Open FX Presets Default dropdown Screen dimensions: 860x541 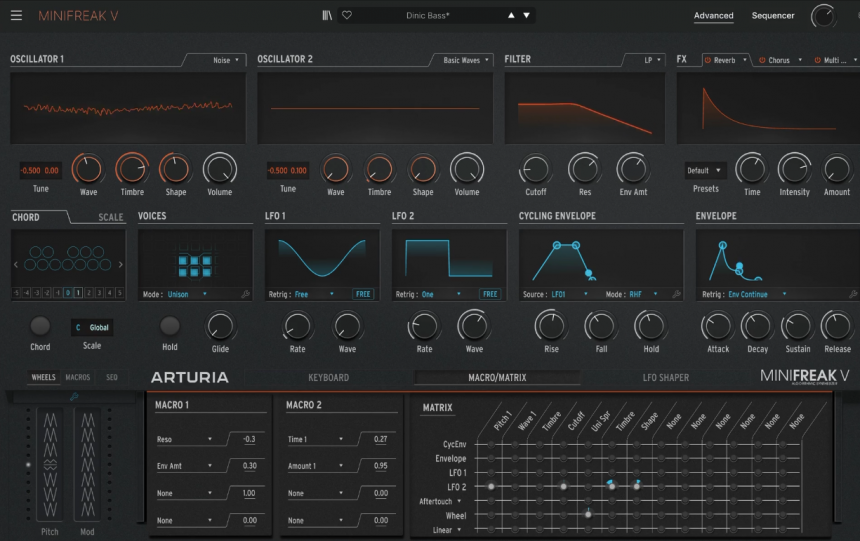point(704,171)
